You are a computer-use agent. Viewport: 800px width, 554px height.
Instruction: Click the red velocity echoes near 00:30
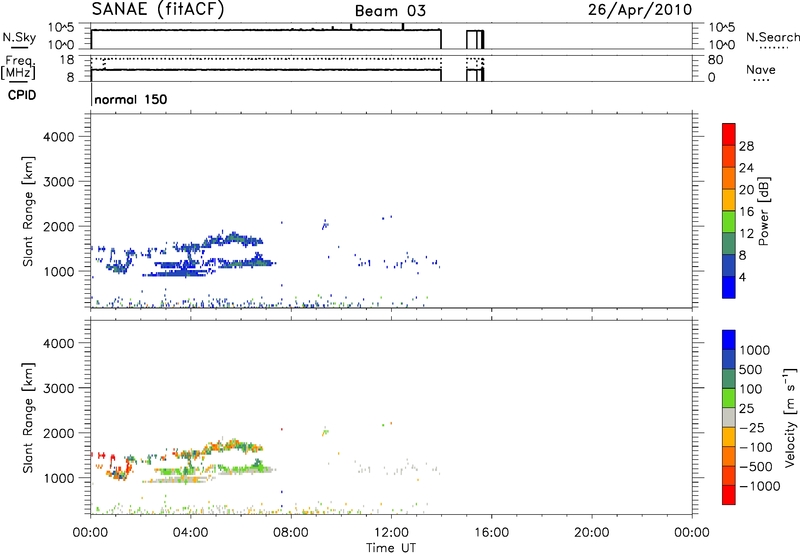click(x=104, y=455)
